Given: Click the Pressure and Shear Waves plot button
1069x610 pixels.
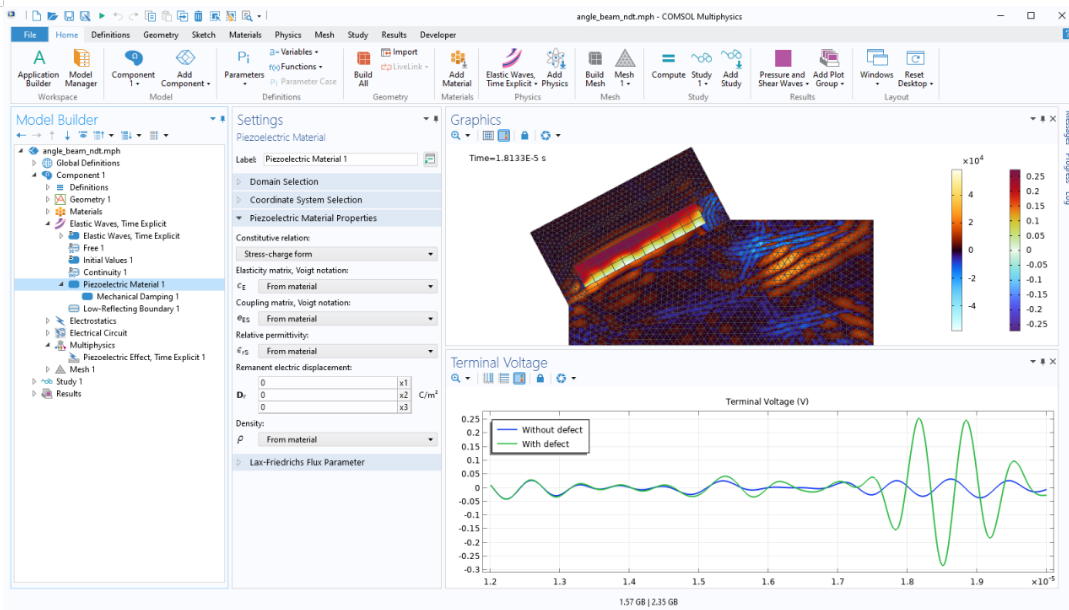Looking at the screenshot, I should pos(783,68).
